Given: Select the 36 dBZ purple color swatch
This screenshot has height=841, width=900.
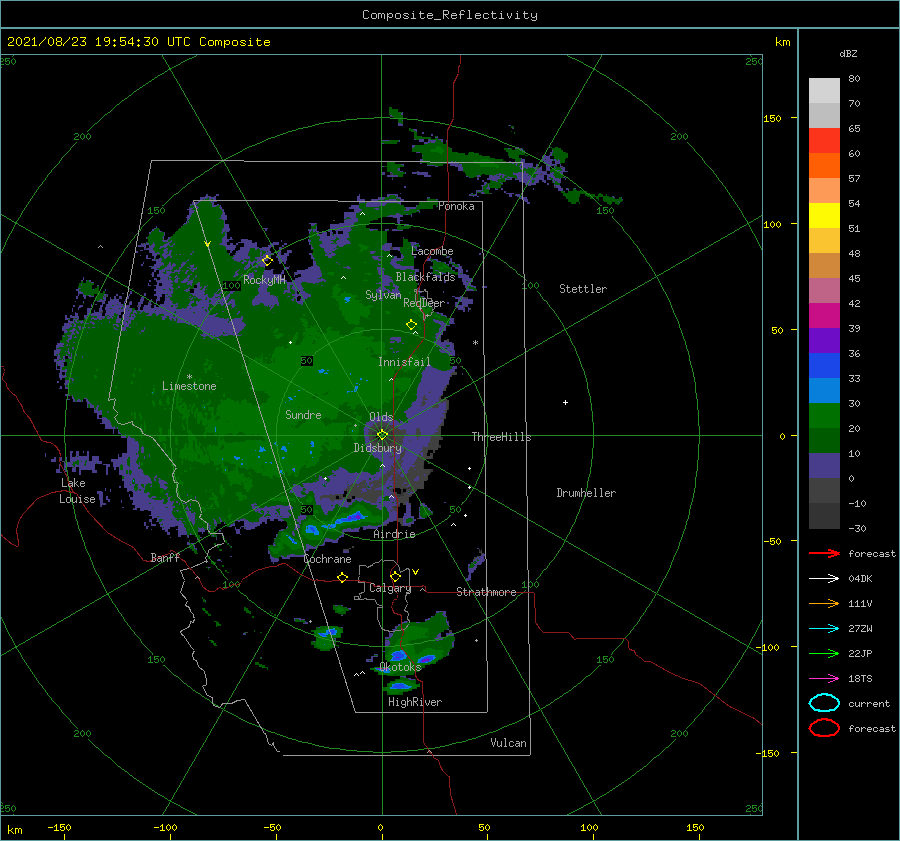Looking at the screenshot, I should coord(824,340).
